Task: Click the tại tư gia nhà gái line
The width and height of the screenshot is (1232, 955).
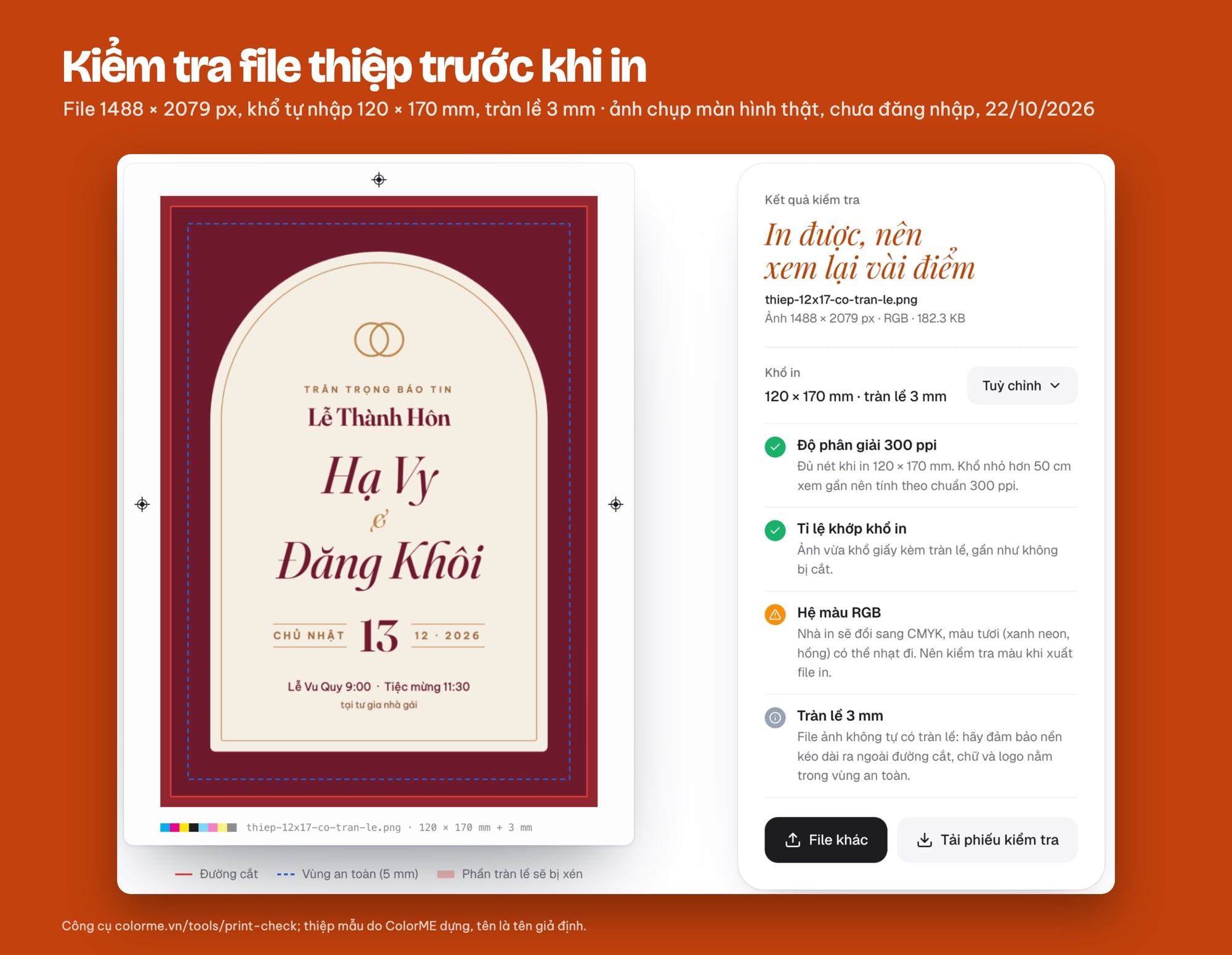Action: (379, 705)
